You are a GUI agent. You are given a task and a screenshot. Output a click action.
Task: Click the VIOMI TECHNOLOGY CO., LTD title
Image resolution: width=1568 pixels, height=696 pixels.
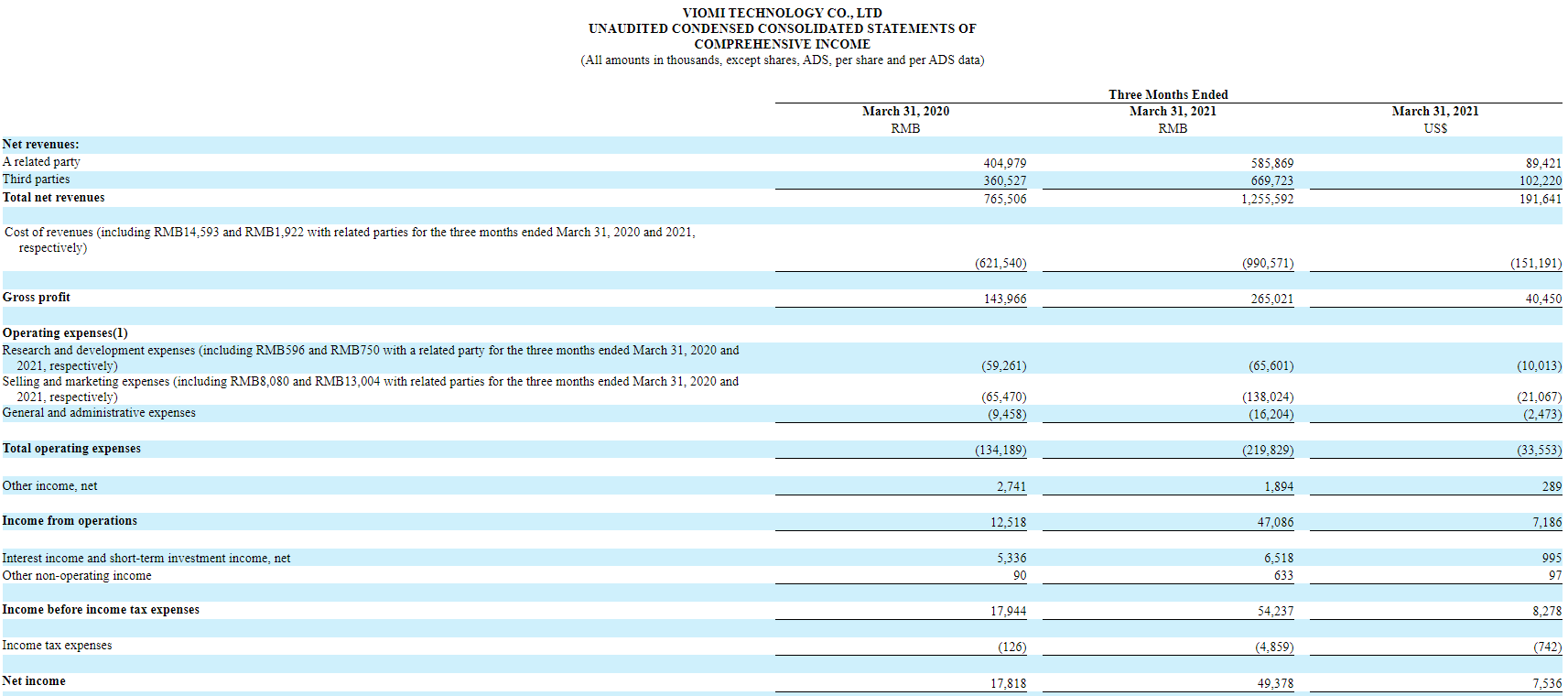coord(782,13)
